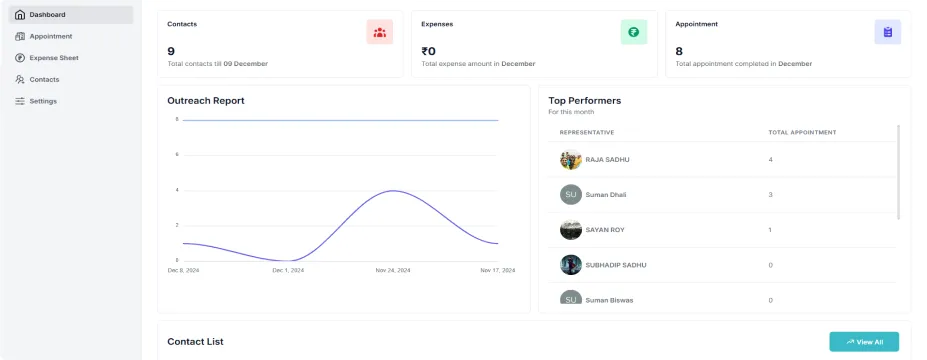The image size is (927, 360).
Task: Click RAJA SADHU's avatar photo
Action: 571,160
